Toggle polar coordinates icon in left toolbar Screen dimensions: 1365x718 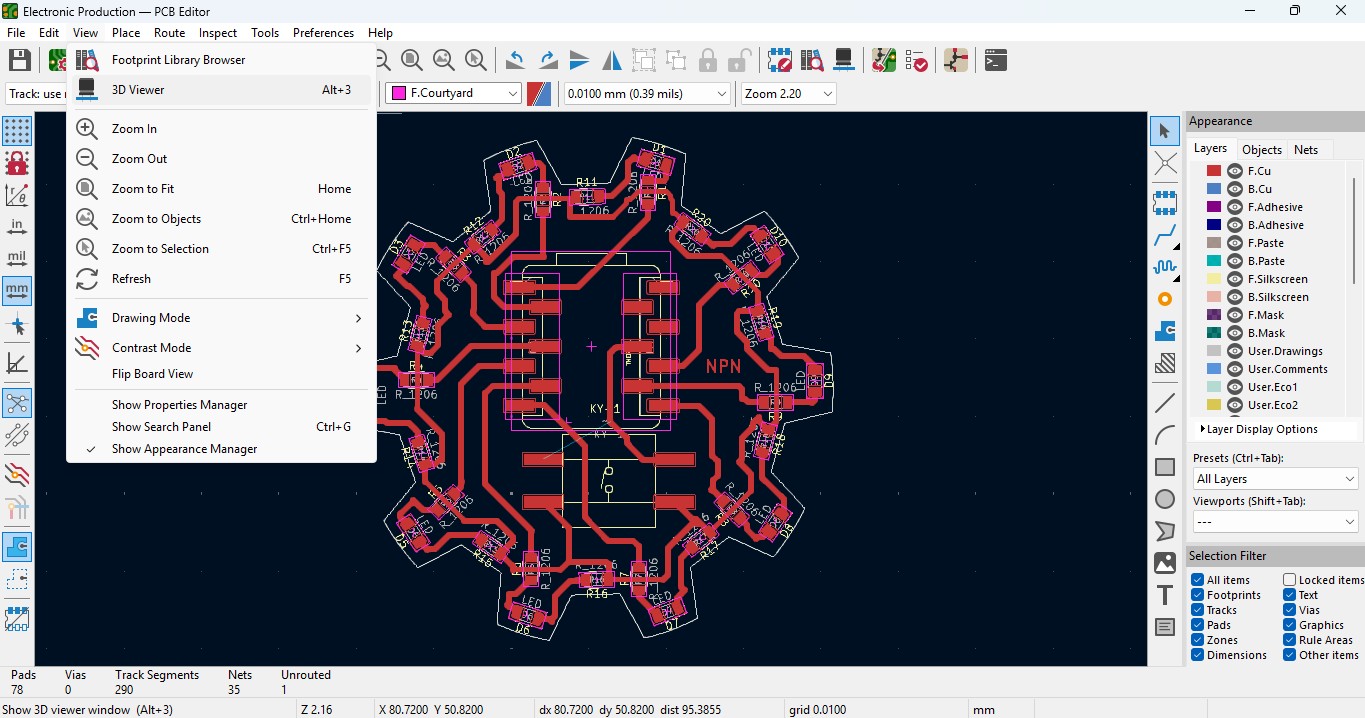point(17,195)
